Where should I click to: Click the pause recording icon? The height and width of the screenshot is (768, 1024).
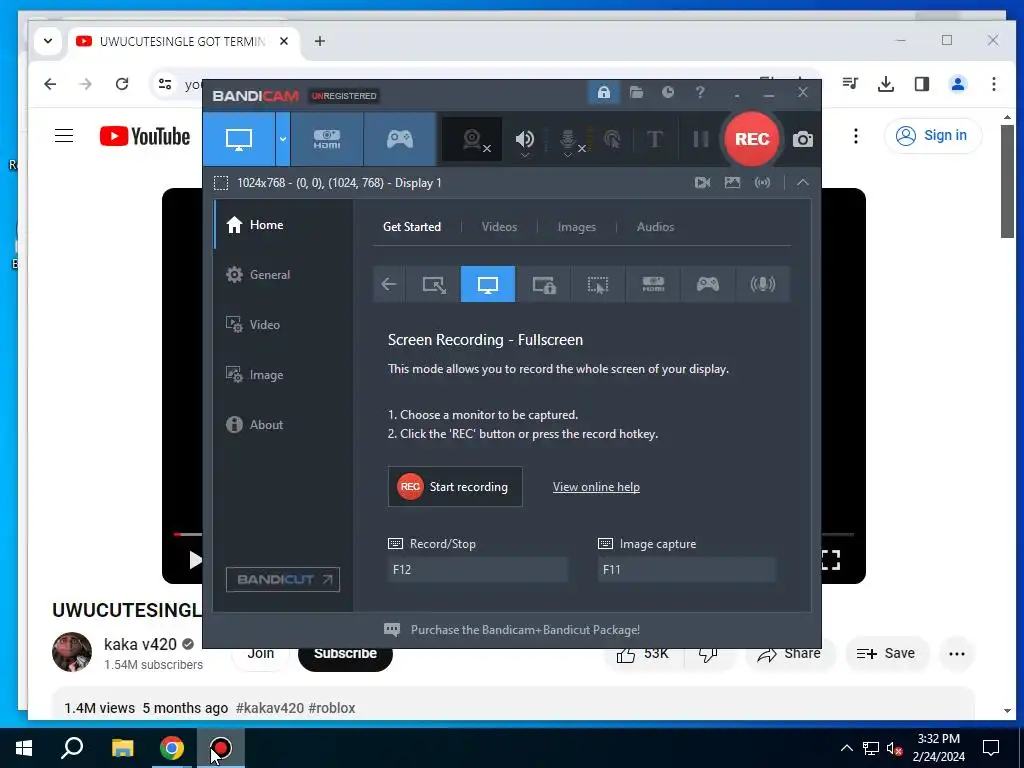tap(701, 139)
